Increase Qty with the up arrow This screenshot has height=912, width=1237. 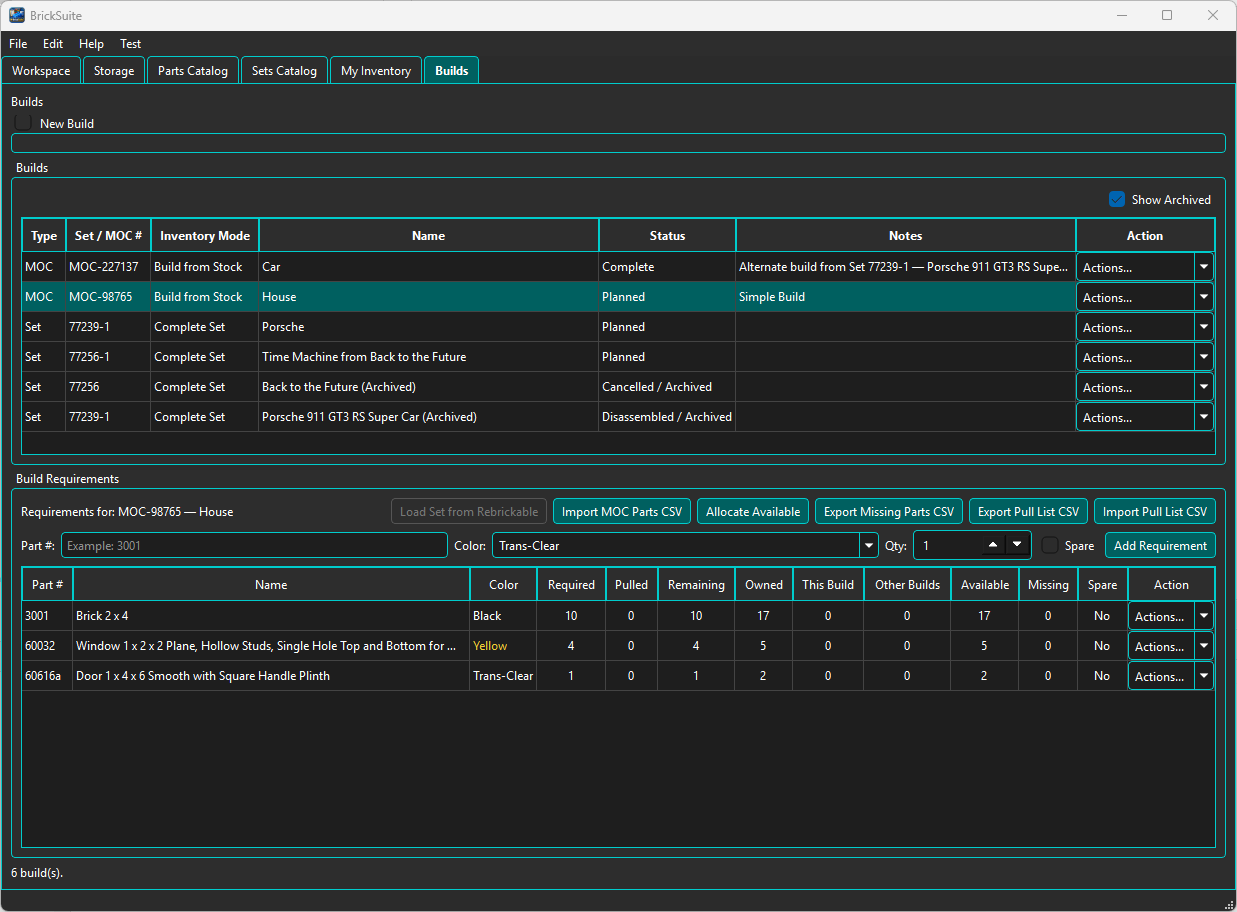(992, 545)
